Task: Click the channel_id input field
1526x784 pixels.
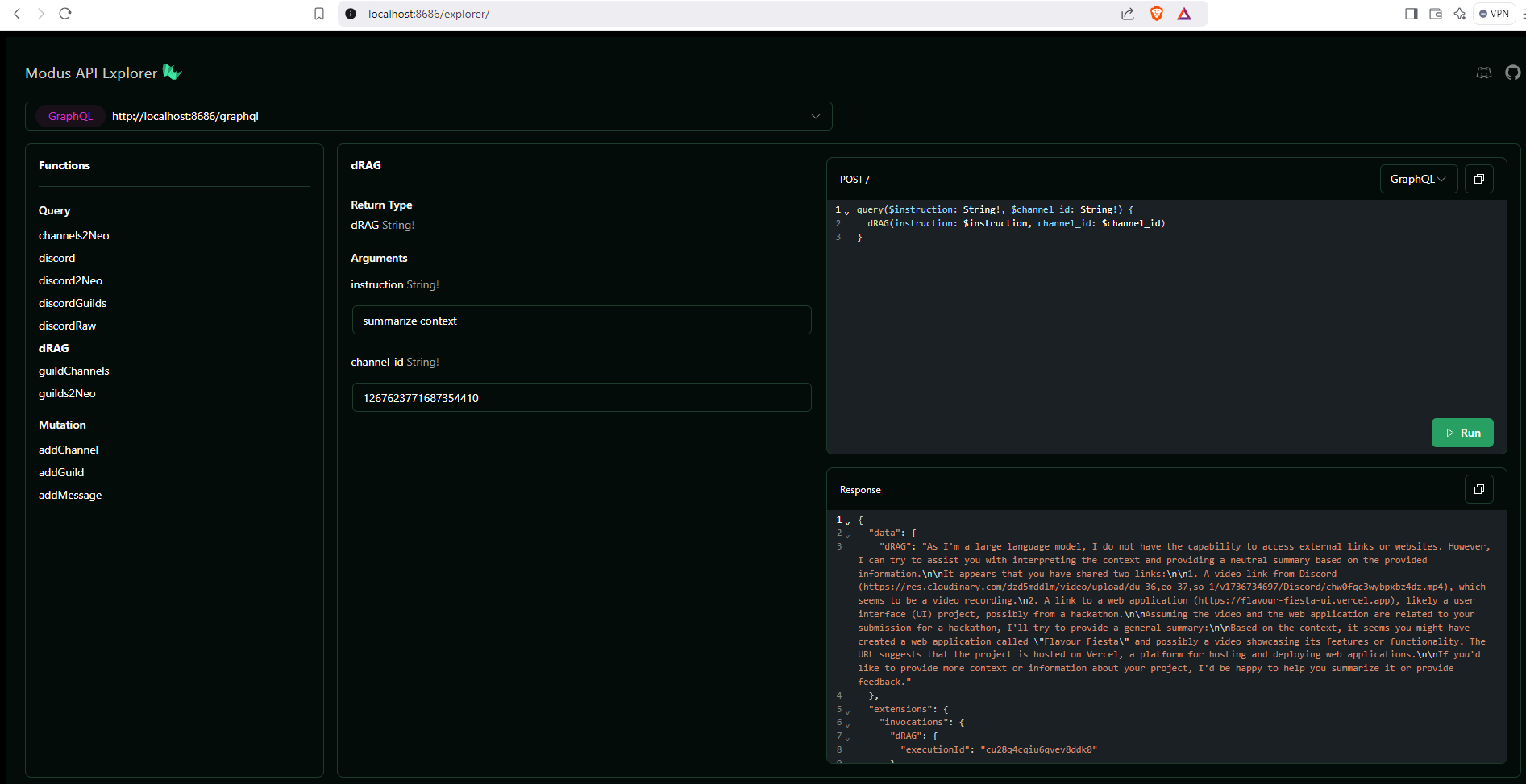Action: (581, 397)
